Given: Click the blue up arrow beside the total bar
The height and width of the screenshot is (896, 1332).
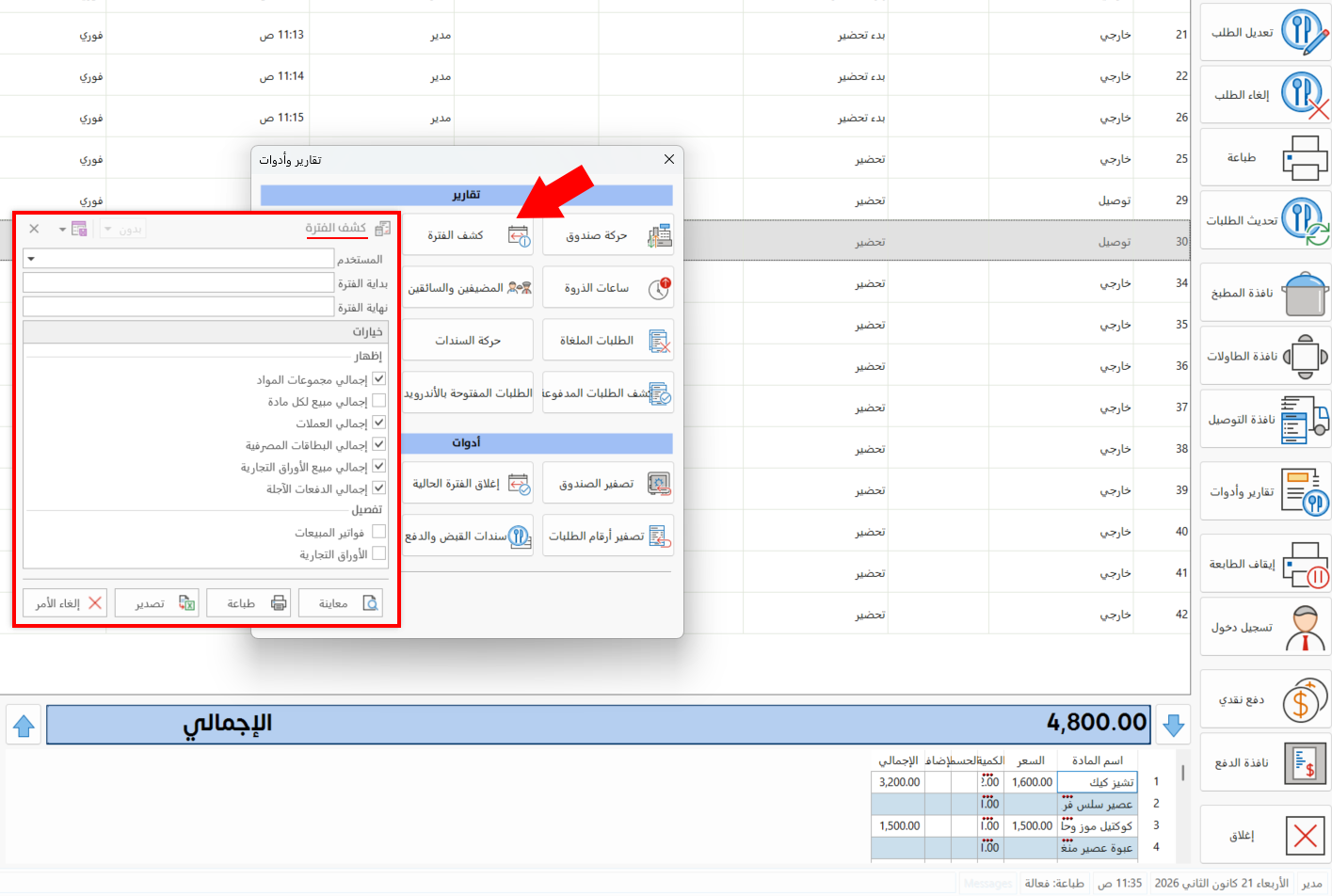Looking at the screenshot, I should 24,726.
